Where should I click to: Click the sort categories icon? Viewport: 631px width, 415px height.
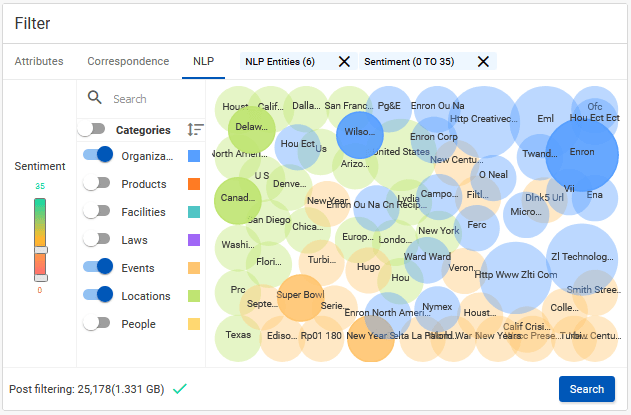(x=195, y=130)
